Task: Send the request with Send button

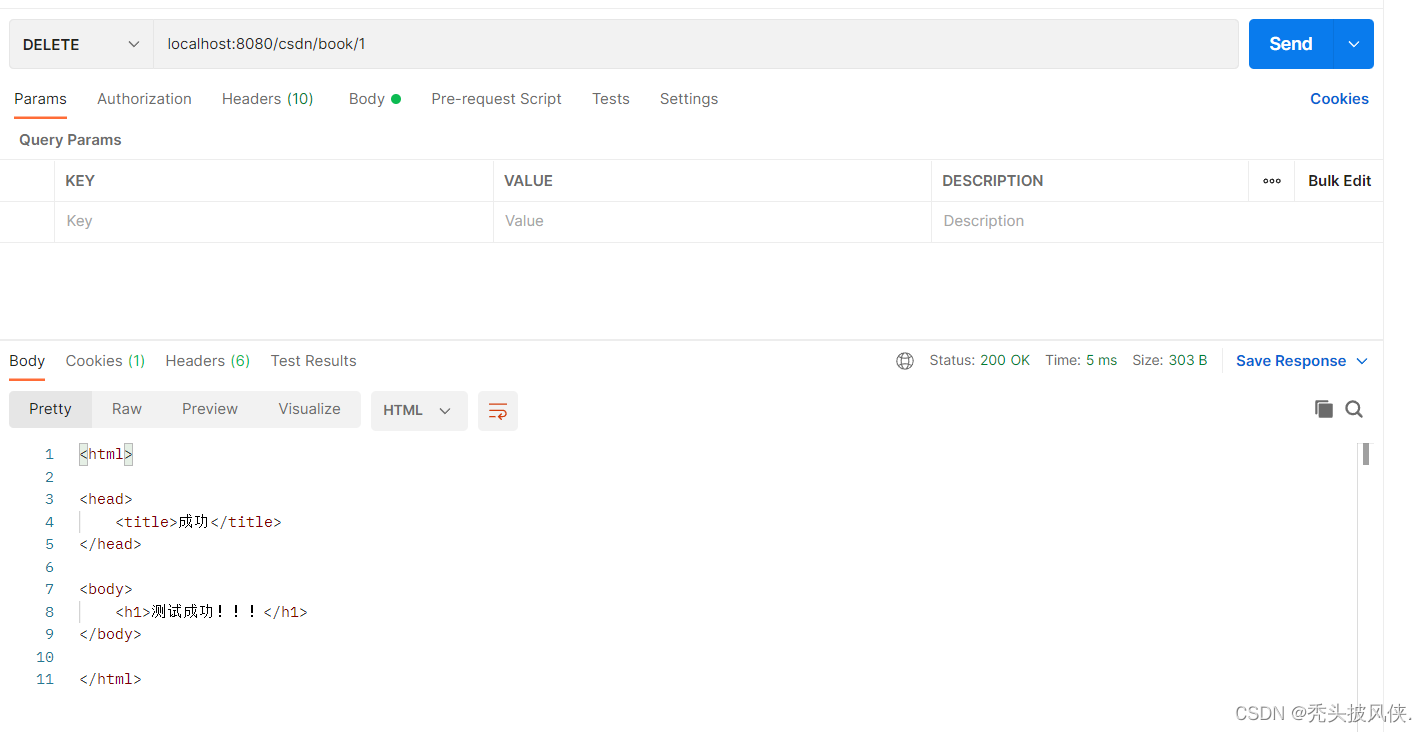Action: click(1291, 44)
